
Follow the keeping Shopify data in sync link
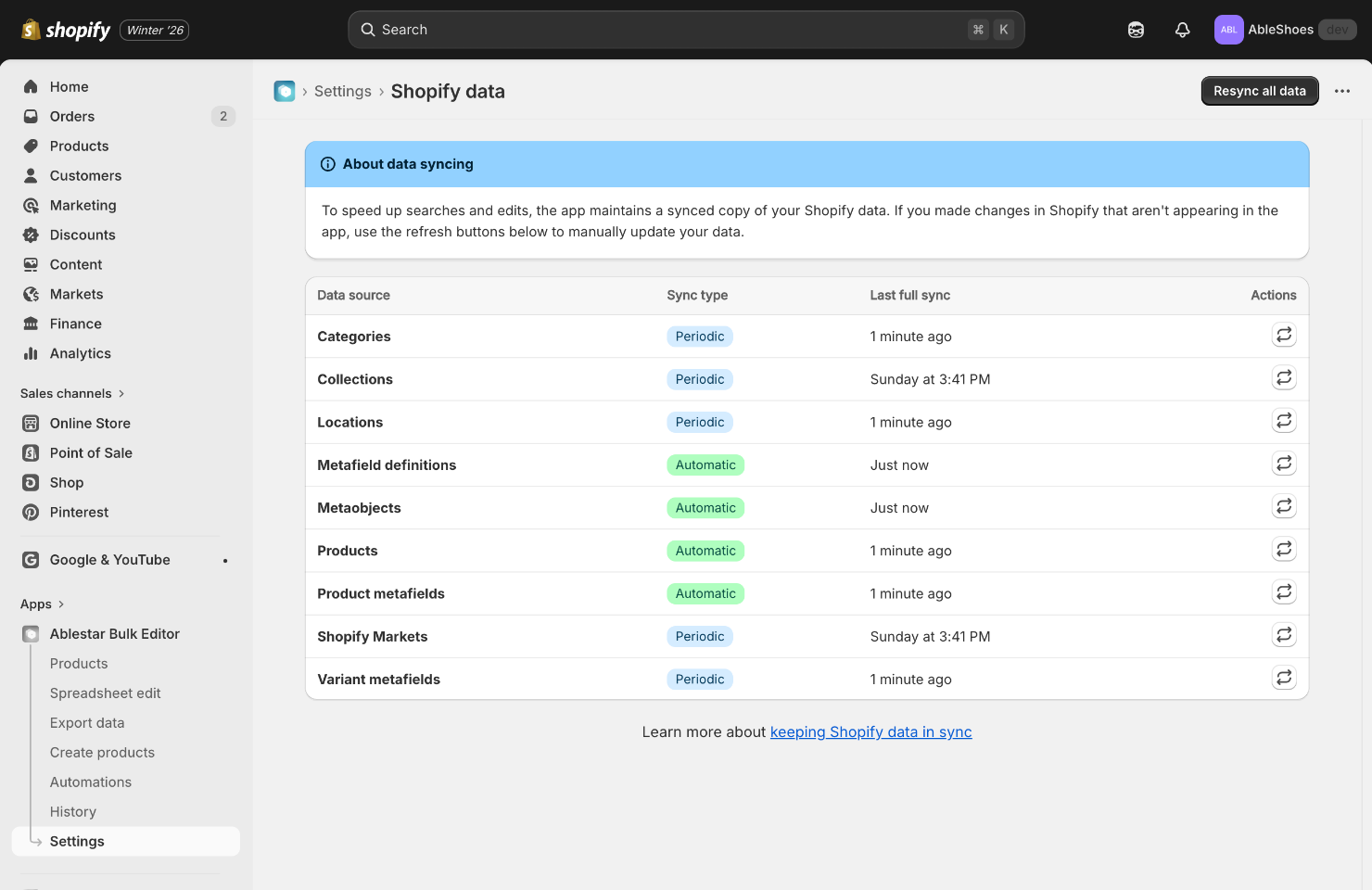point(870,732)
